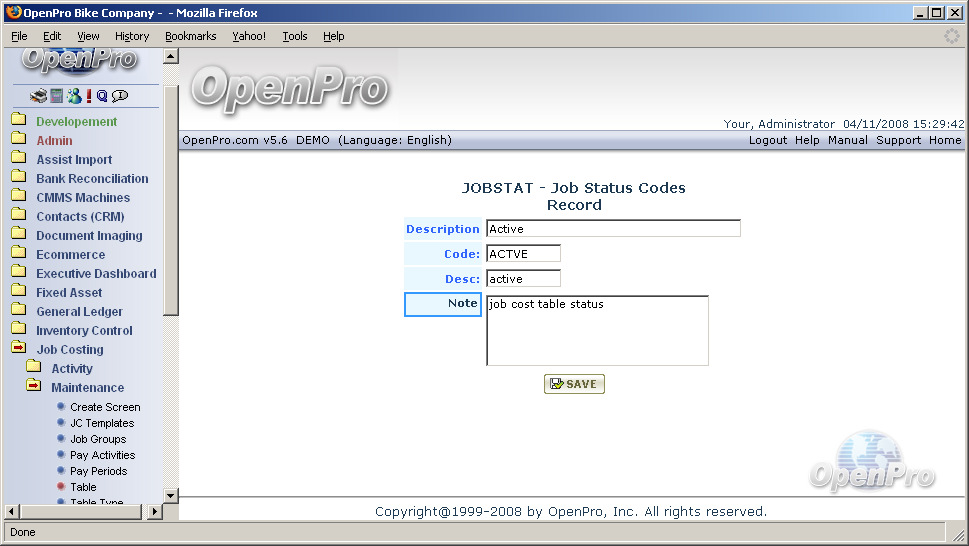Click the red exclamation mark icon

(89, 96)
